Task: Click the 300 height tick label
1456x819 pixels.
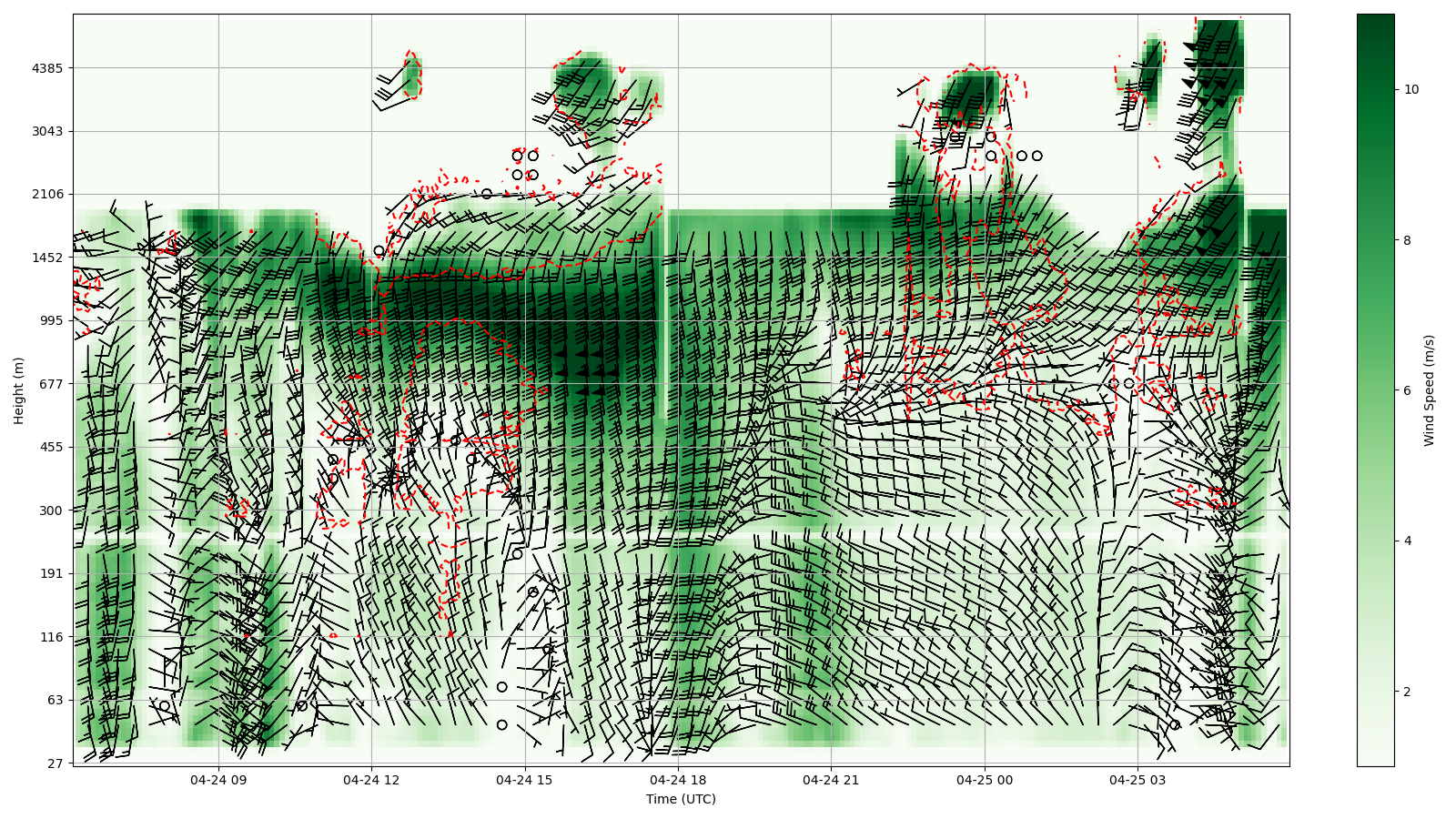Action: [x=50, y=511]
